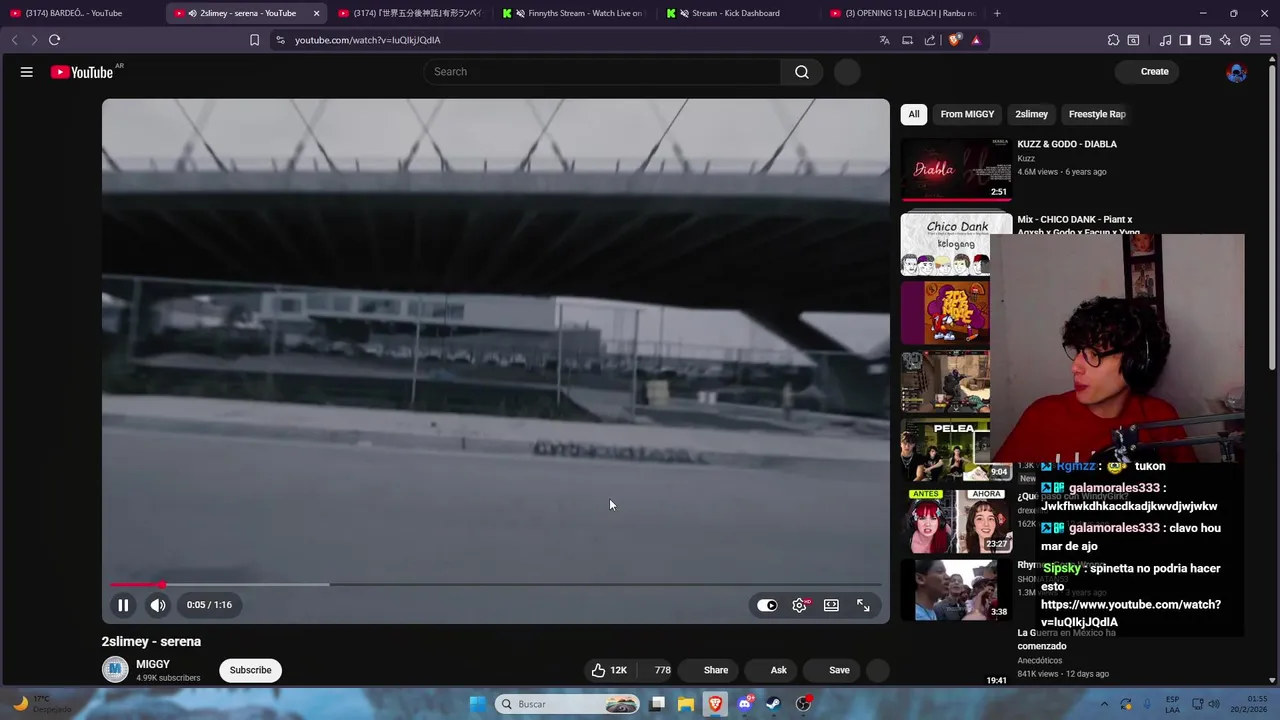Focus the YouTube search field
This screenshot has width=1280, height=720.
(603, 72)
